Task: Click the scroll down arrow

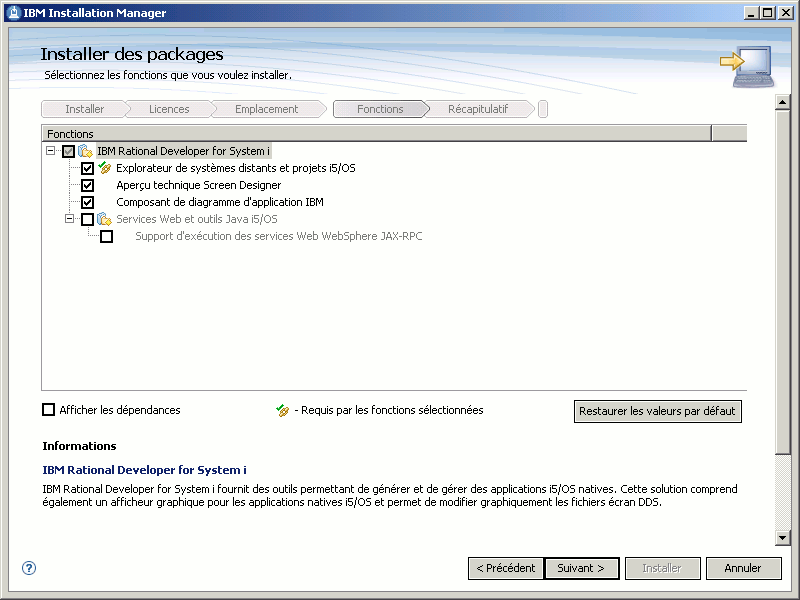Action: (x=783, y=537)
